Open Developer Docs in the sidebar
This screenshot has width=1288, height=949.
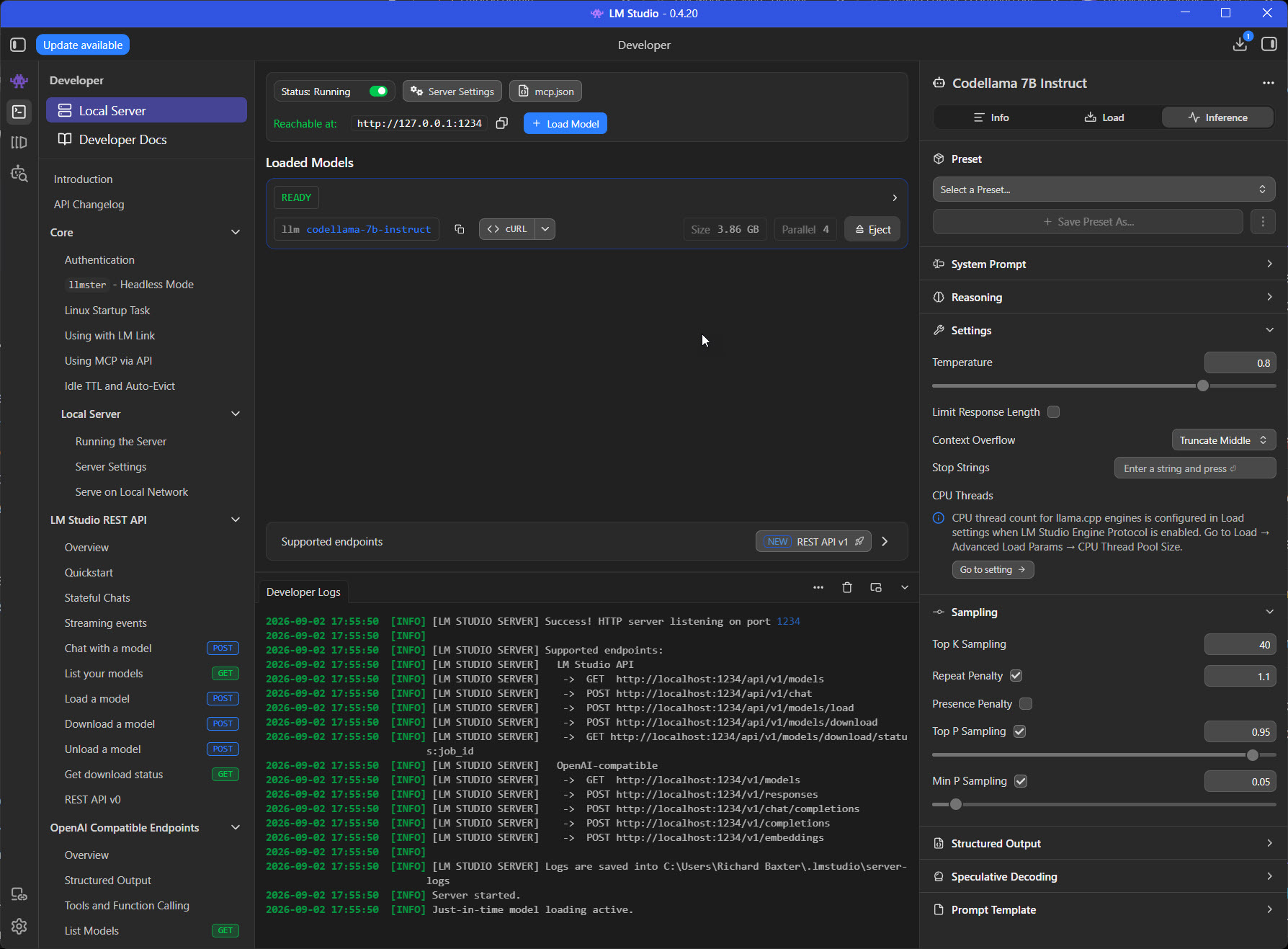(146, 139)
